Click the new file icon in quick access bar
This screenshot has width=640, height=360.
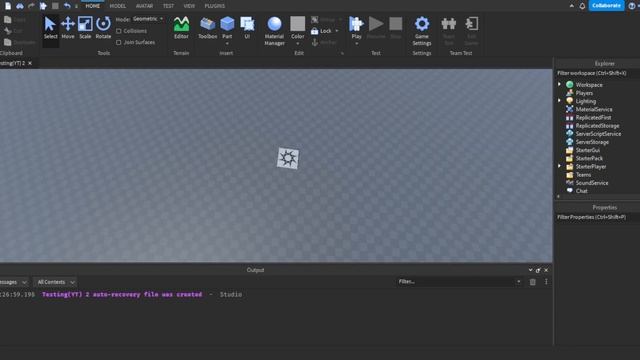pyautogui.click(x=8, y=6)
